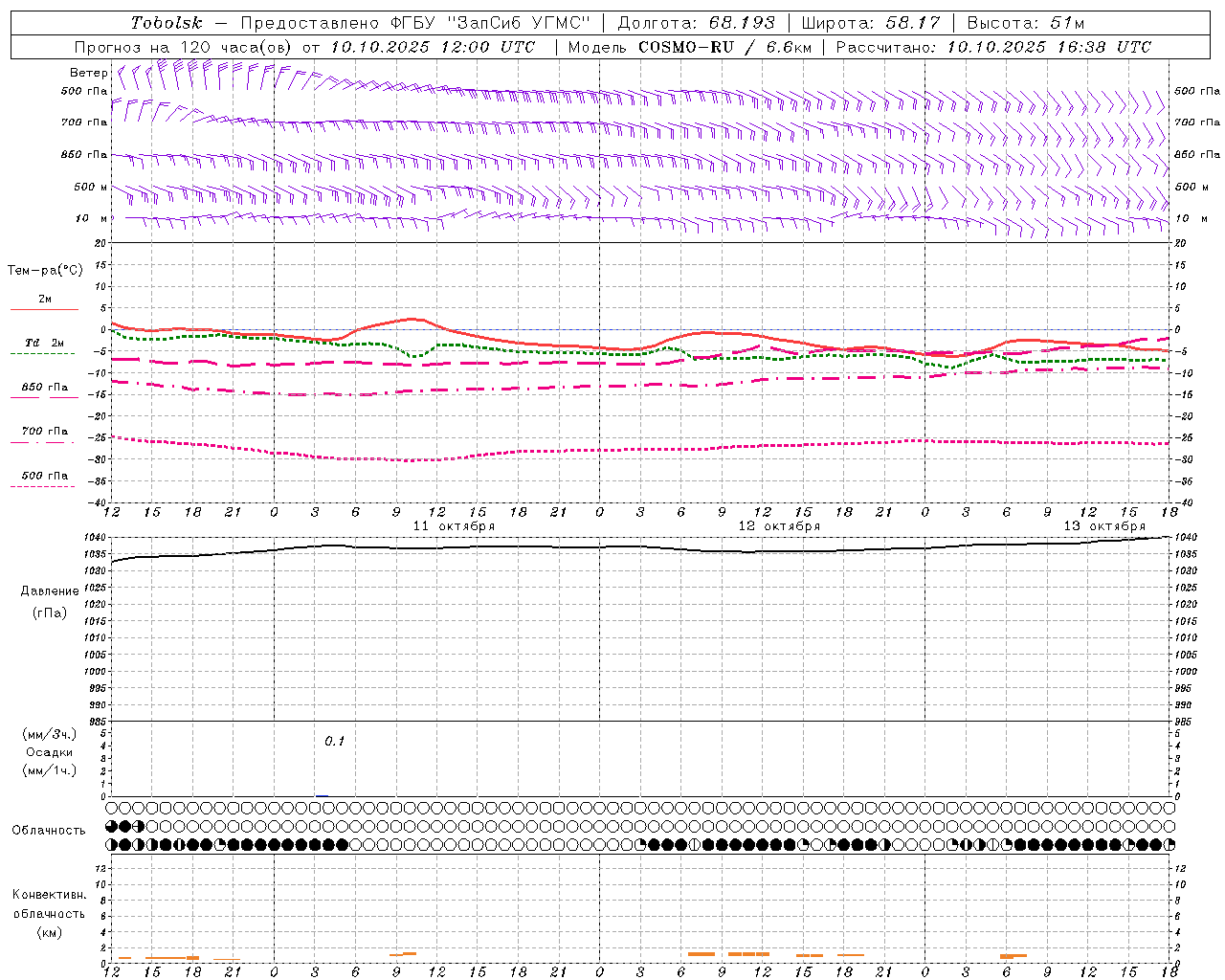
Task: Click the last hour label 18 on bottom axis
Action: coord(1169,971)
